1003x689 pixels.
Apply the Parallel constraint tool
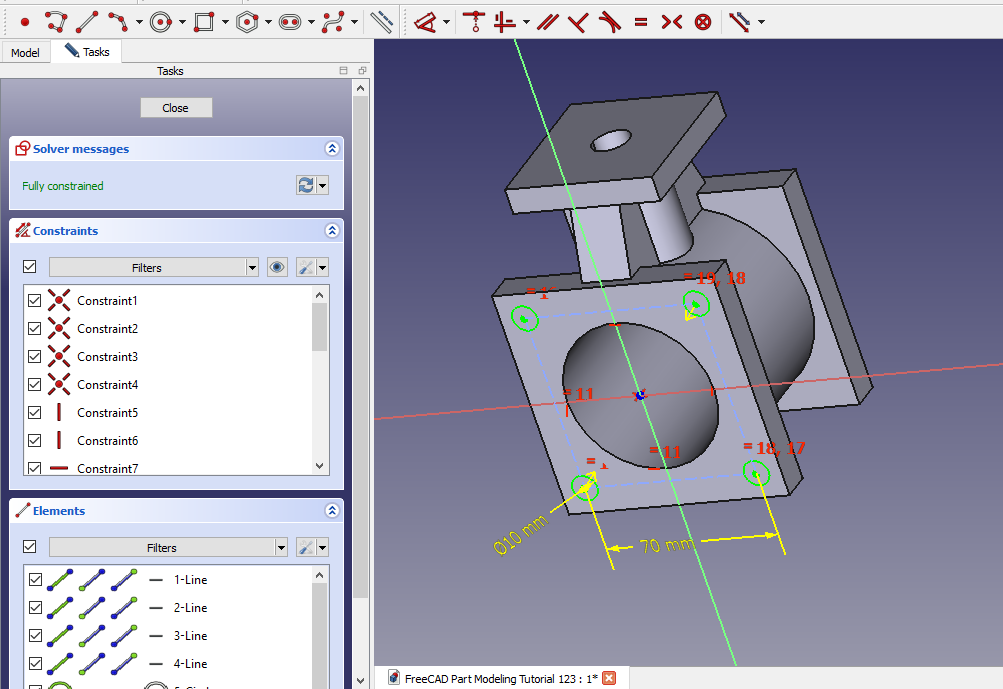(x=546, y=21)
